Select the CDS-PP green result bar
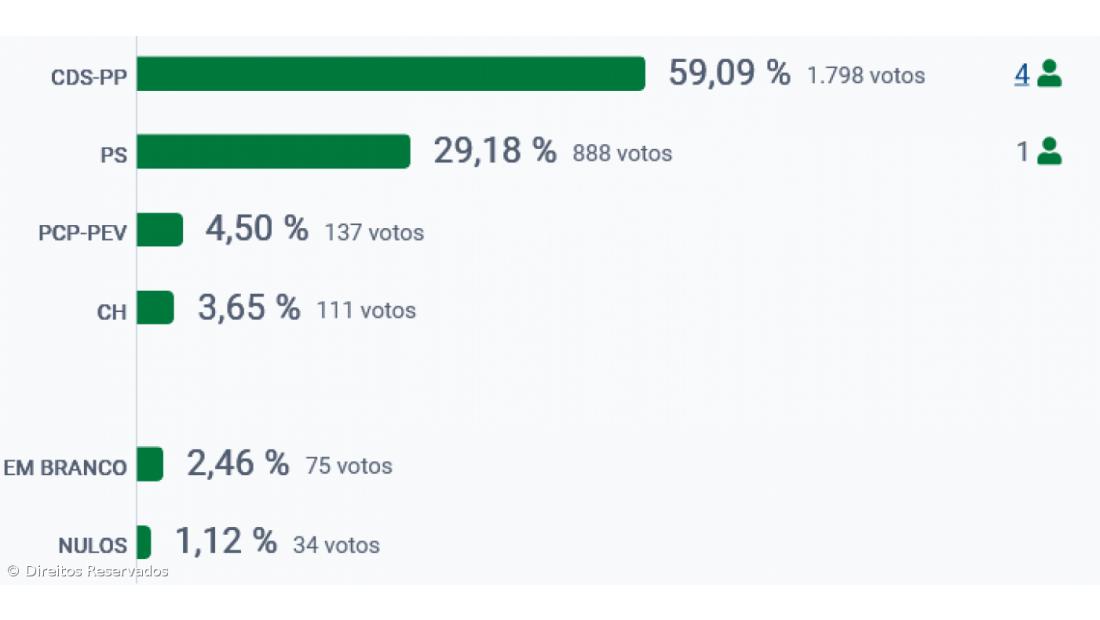 390,74
